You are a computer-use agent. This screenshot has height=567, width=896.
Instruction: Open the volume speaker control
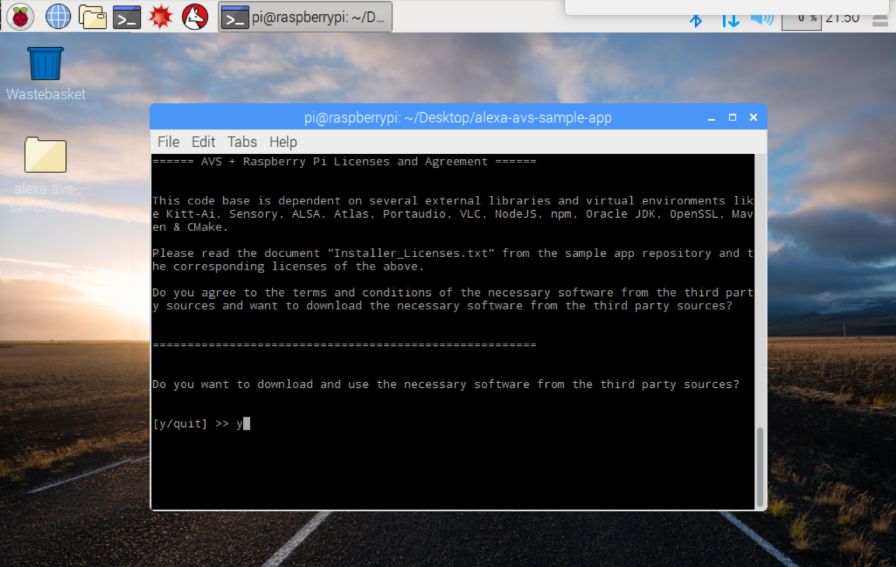pos(762,19)
